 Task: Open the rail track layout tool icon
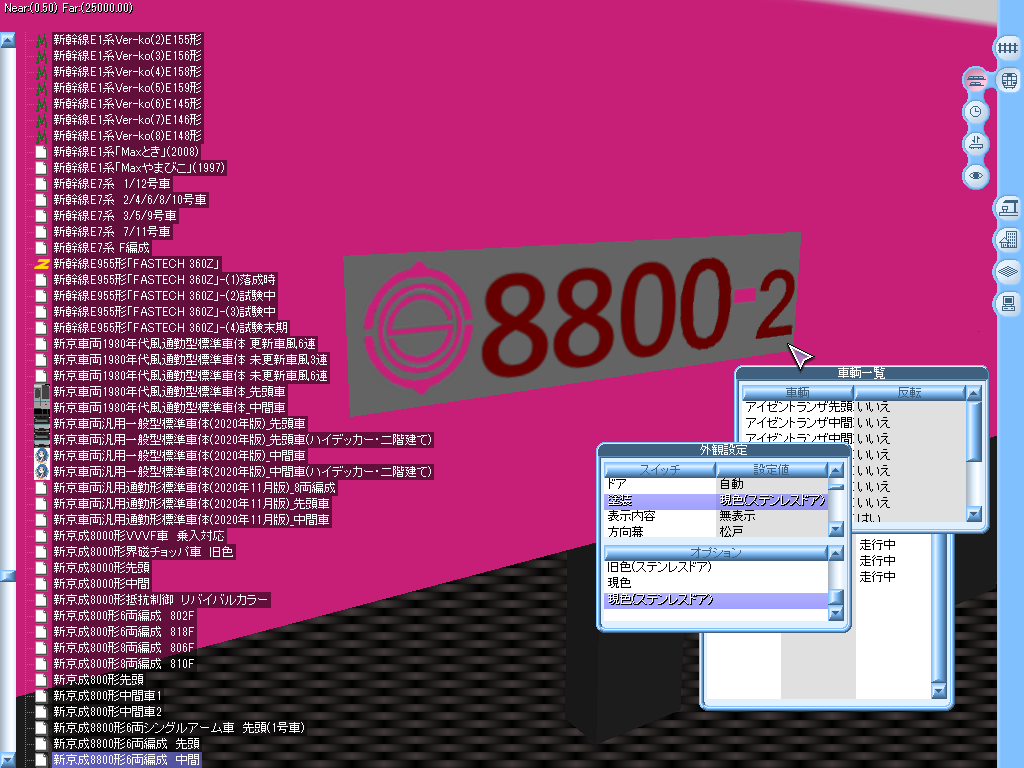pyautogui.click(x=1008, y=48)
